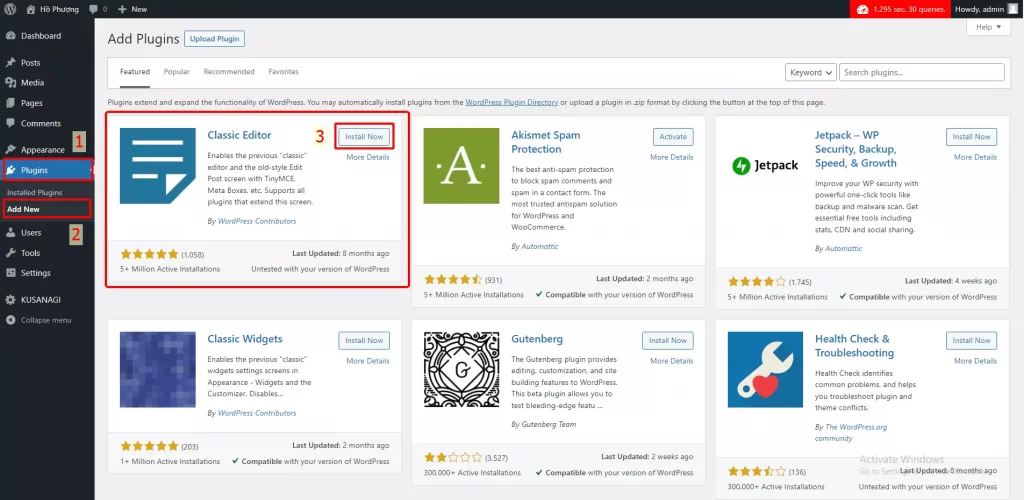Viewport: 1024px width, 500px height.
Task: Open WordPress Contributors link under Classic Editor
Action: tap(257, 221)
